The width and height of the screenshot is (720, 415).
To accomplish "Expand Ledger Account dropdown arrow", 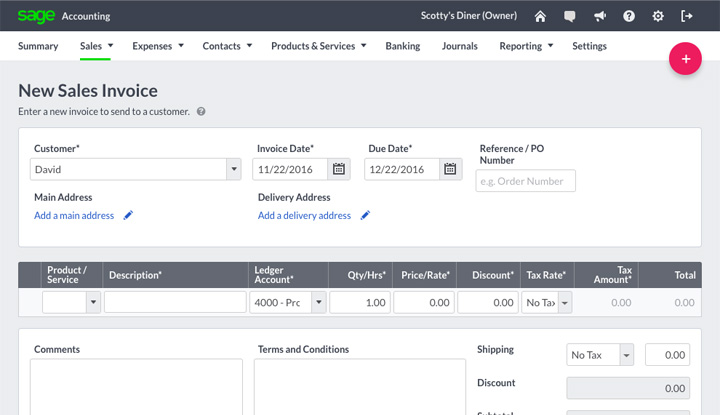I will coord(319,302).
